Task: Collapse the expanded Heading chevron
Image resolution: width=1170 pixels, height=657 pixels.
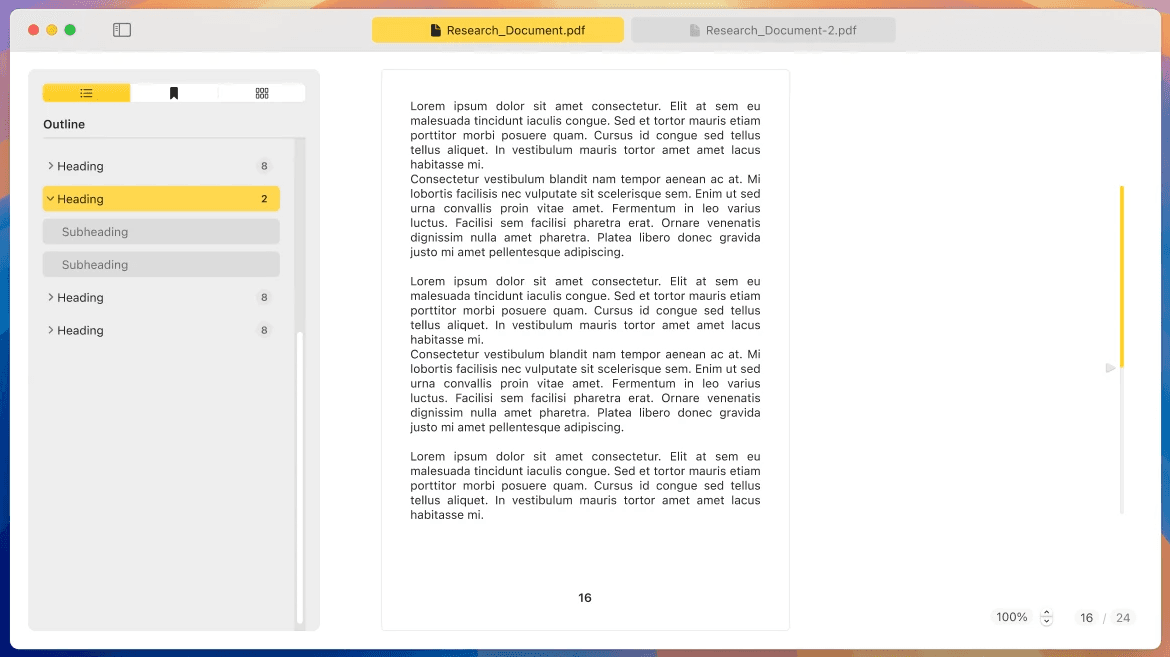Action: click(50, 199)
